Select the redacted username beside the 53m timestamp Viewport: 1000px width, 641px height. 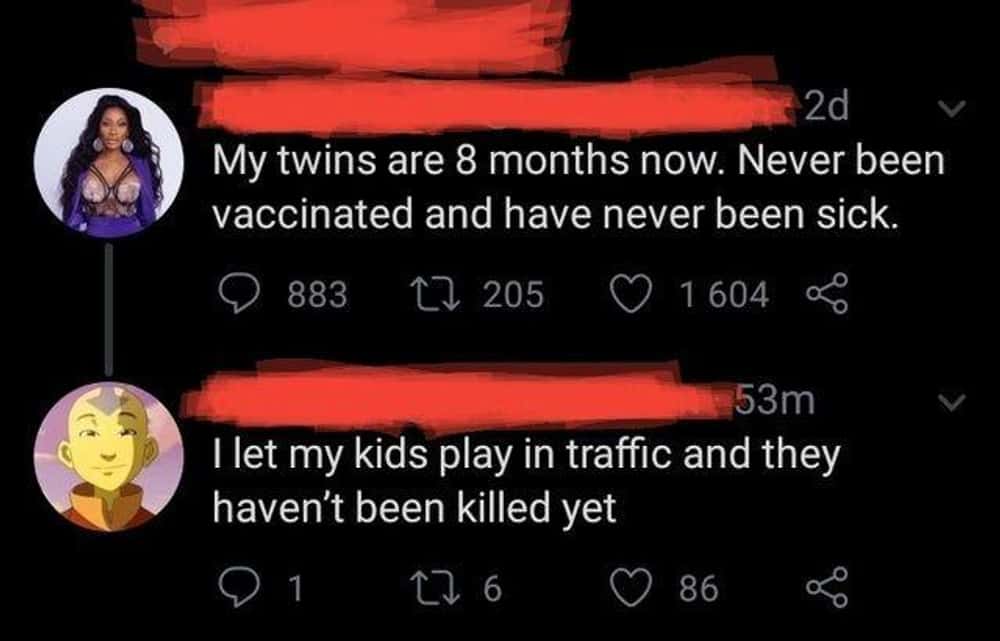(x=460, y=398)
